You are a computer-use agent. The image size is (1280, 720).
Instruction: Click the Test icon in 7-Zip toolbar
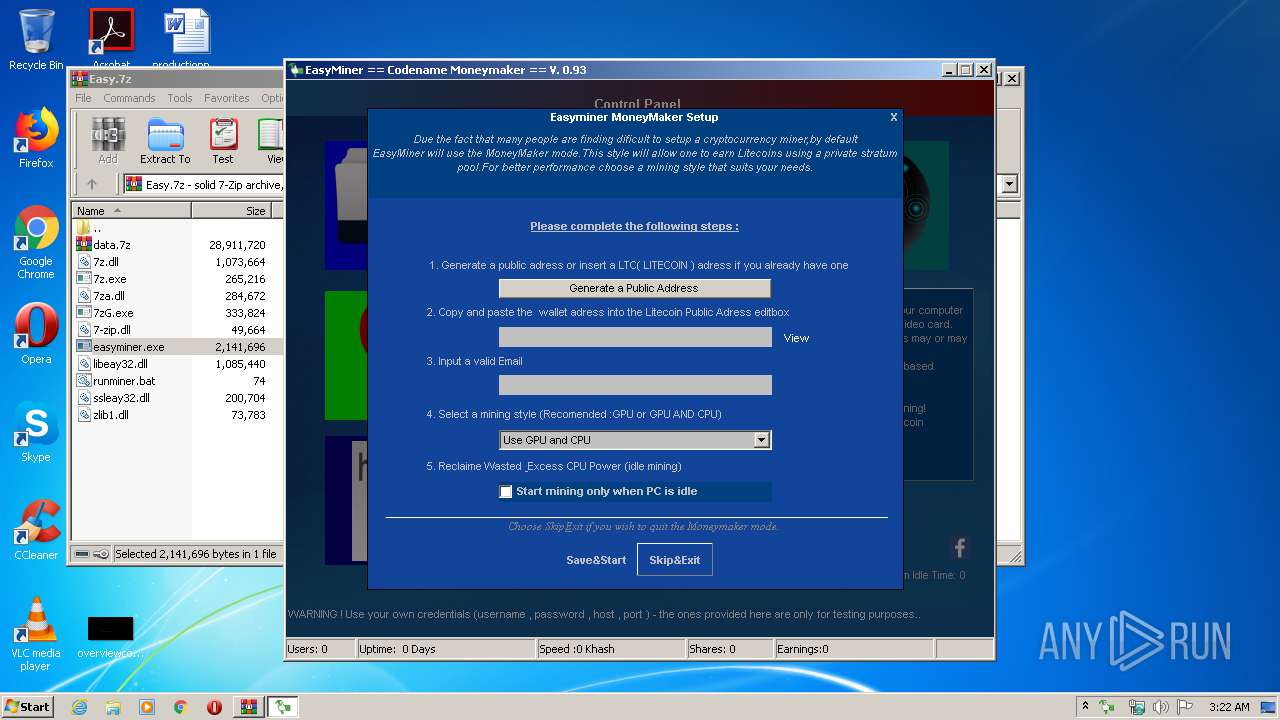(x=223, y=141)
